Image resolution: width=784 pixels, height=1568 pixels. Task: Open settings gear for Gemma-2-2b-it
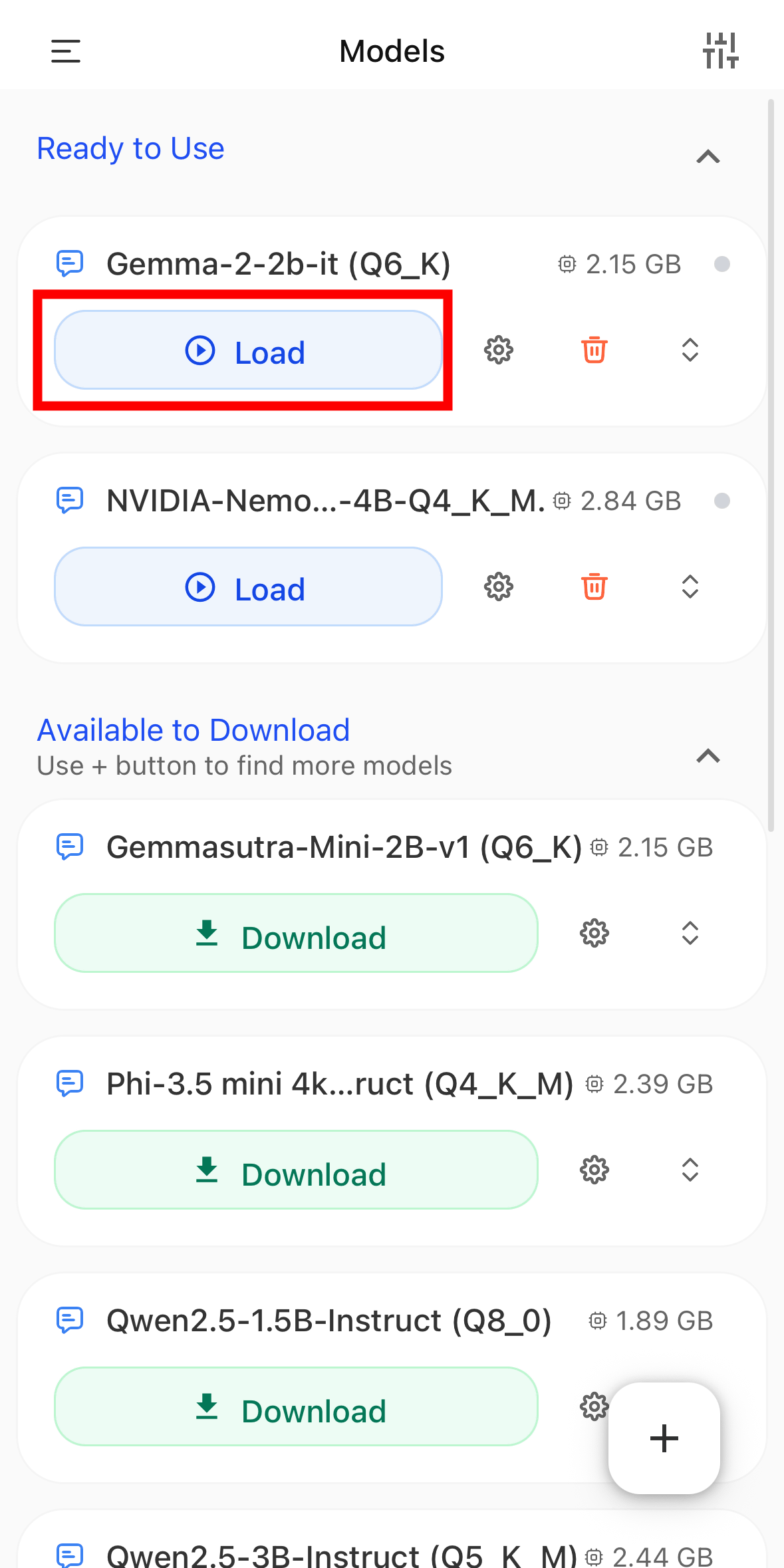point(499,350)
